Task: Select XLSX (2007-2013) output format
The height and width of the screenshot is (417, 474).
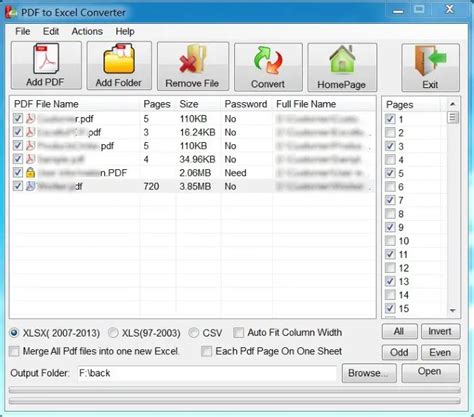Action: [14, 333]
